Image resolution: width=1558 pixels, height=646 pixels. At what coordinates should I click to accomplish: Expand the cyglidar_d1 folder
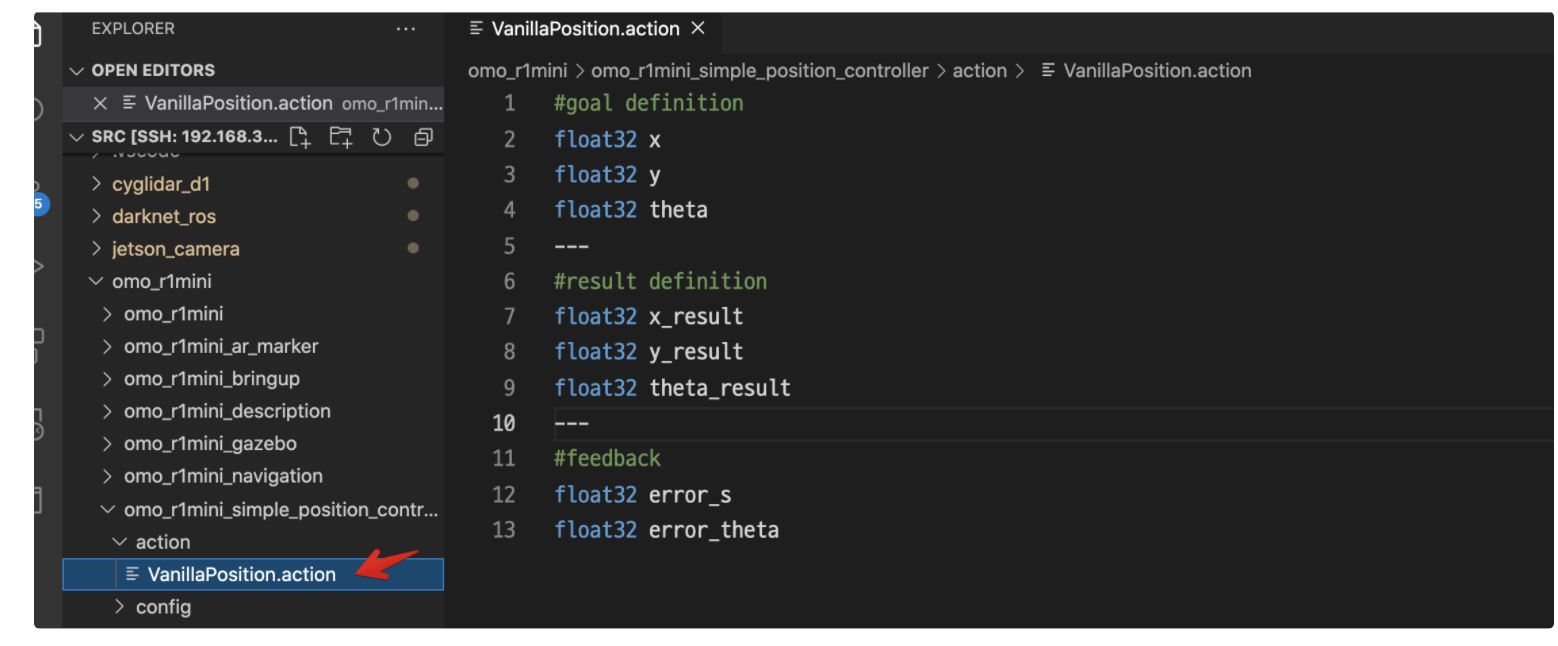[161, 184]
